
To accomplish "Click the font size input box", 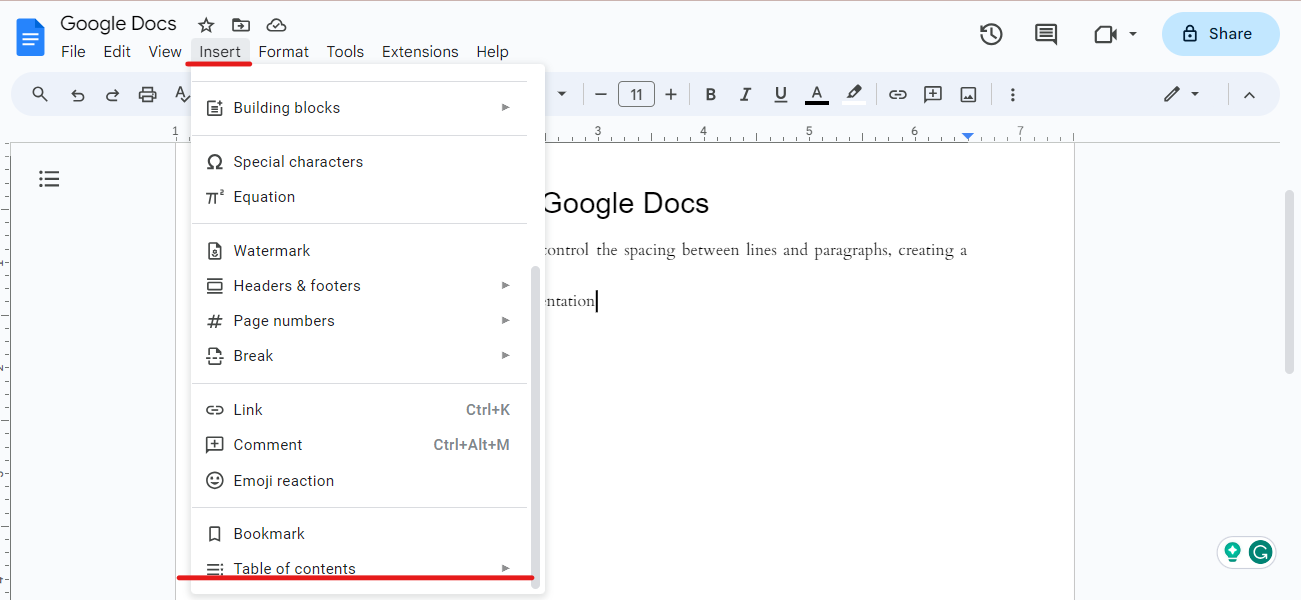I will 636,95.
